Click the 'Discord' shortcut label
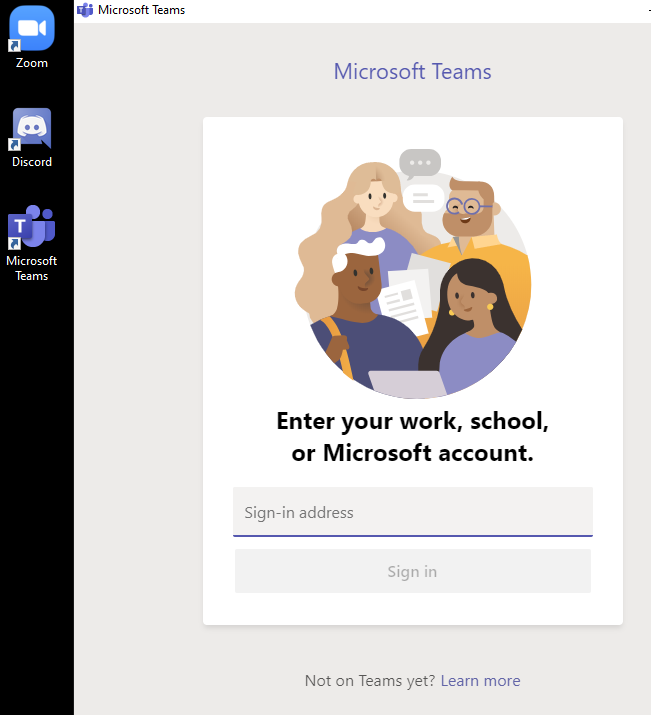This screenshot has width=651, height=715. [x=31, y=162]
